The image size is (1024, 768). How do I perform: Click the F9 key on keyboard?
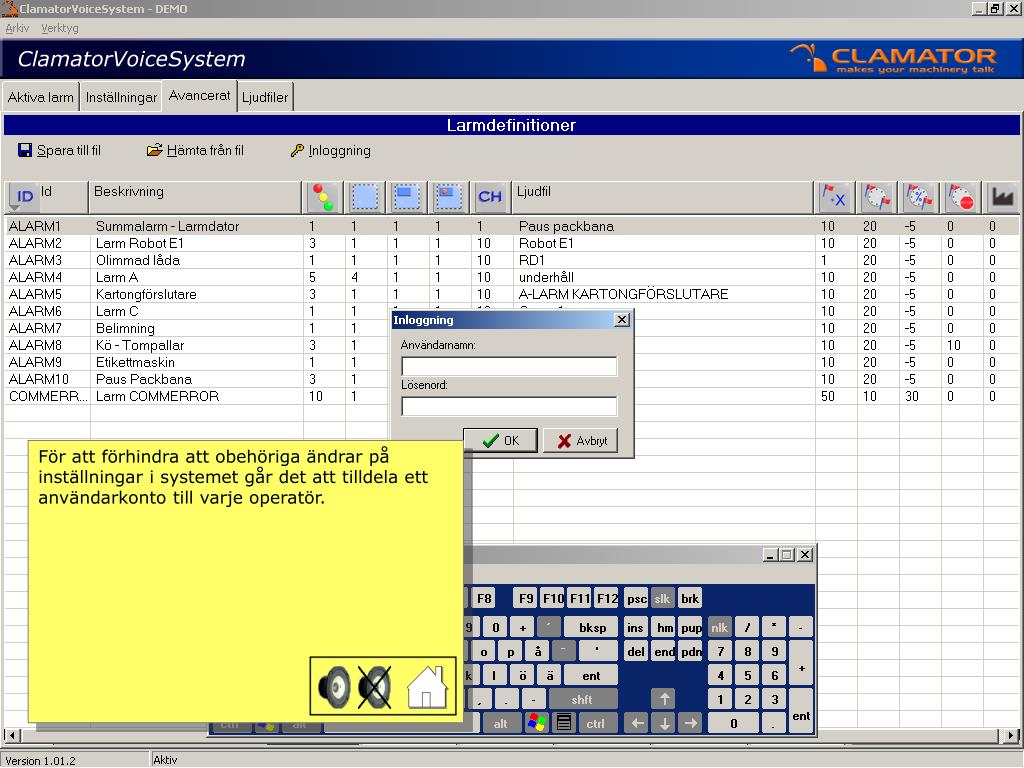click(x=526, y=598)
